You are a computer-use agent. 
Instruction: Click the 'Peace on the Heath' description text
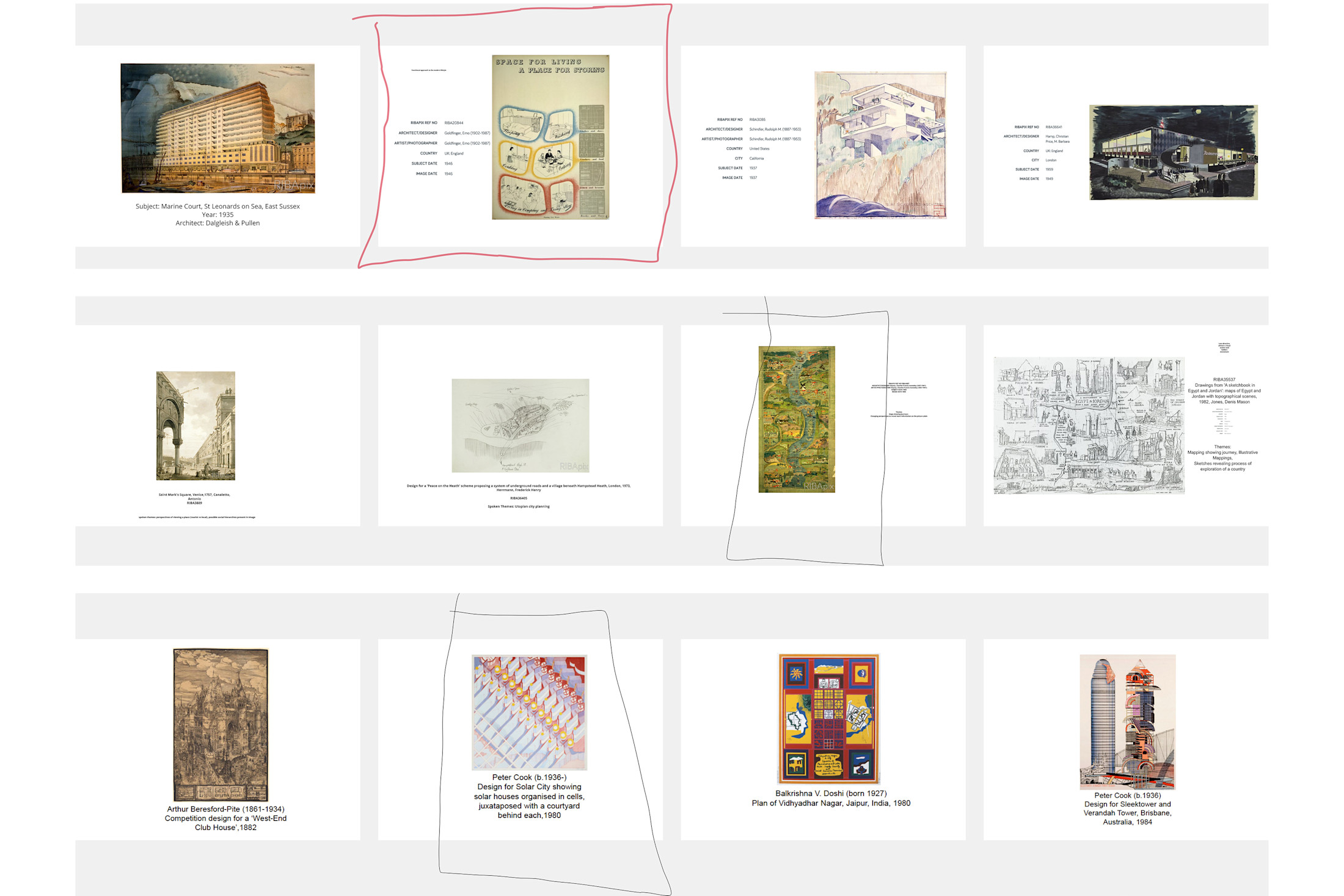pos(519,487)
